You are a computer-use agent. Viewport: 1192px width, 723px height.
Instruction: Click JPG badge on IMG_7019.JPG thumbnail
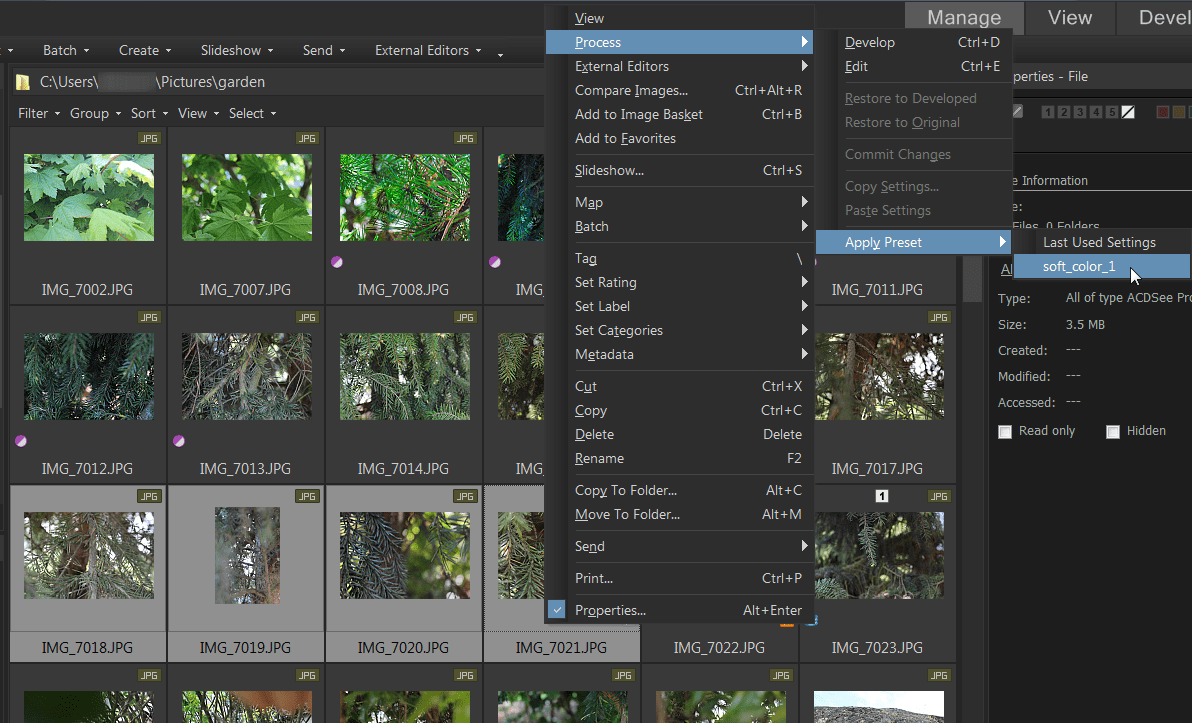pos(307,496)
